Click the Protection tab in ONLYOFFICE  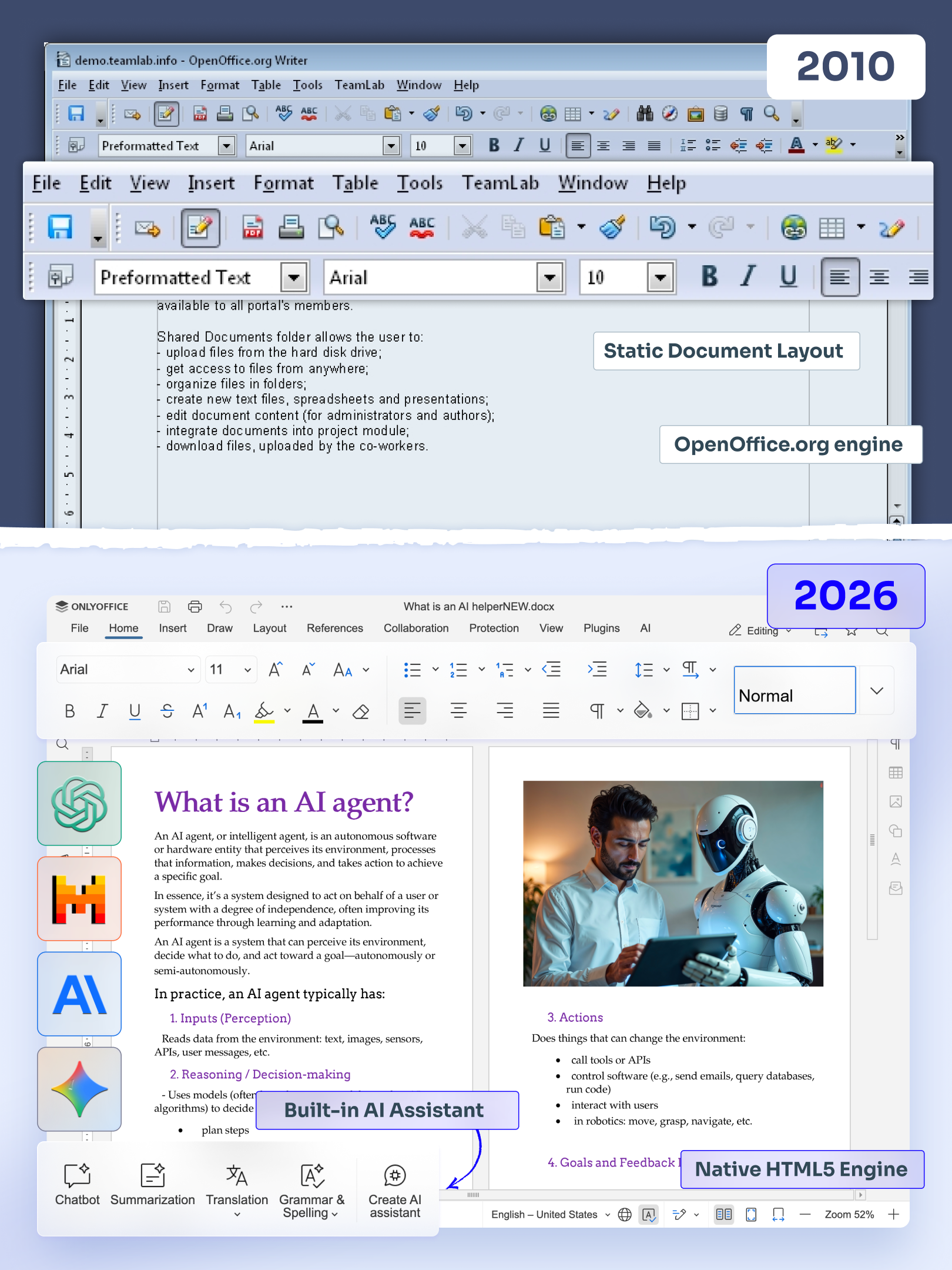(494, 628)
